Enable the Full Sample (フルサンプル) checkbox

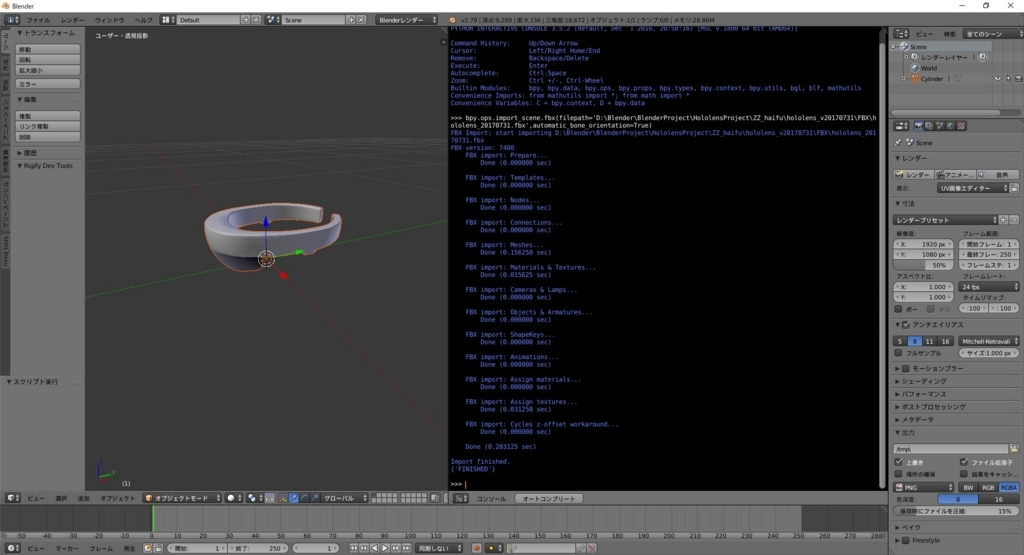pos(899,353)
